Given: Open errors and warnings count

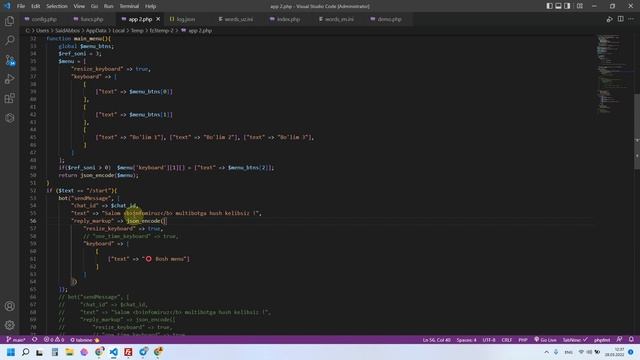Looking at the screenshot, I should click(54, 340).
